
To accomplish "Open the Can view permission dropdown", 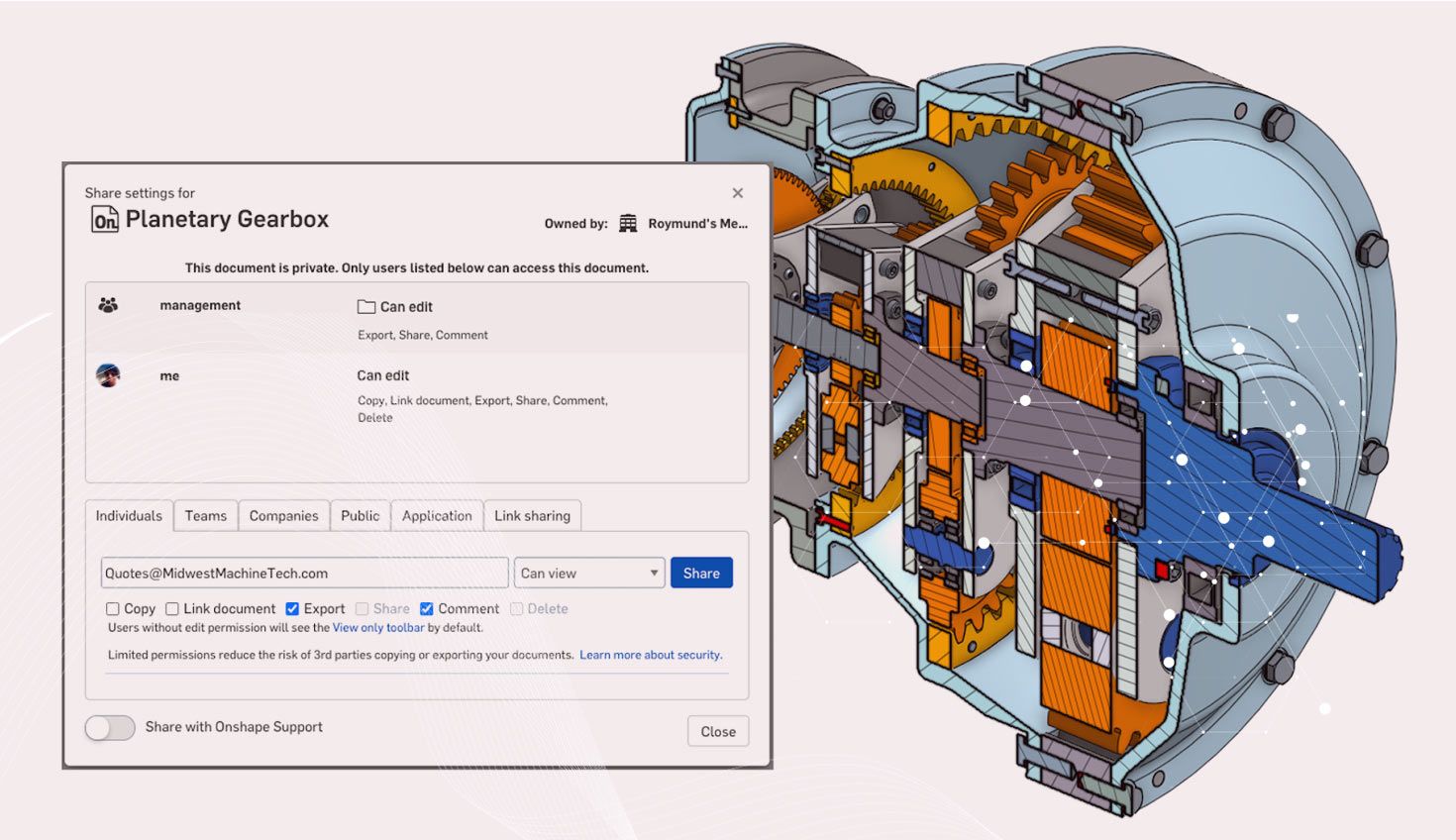I will coord(589,574).
